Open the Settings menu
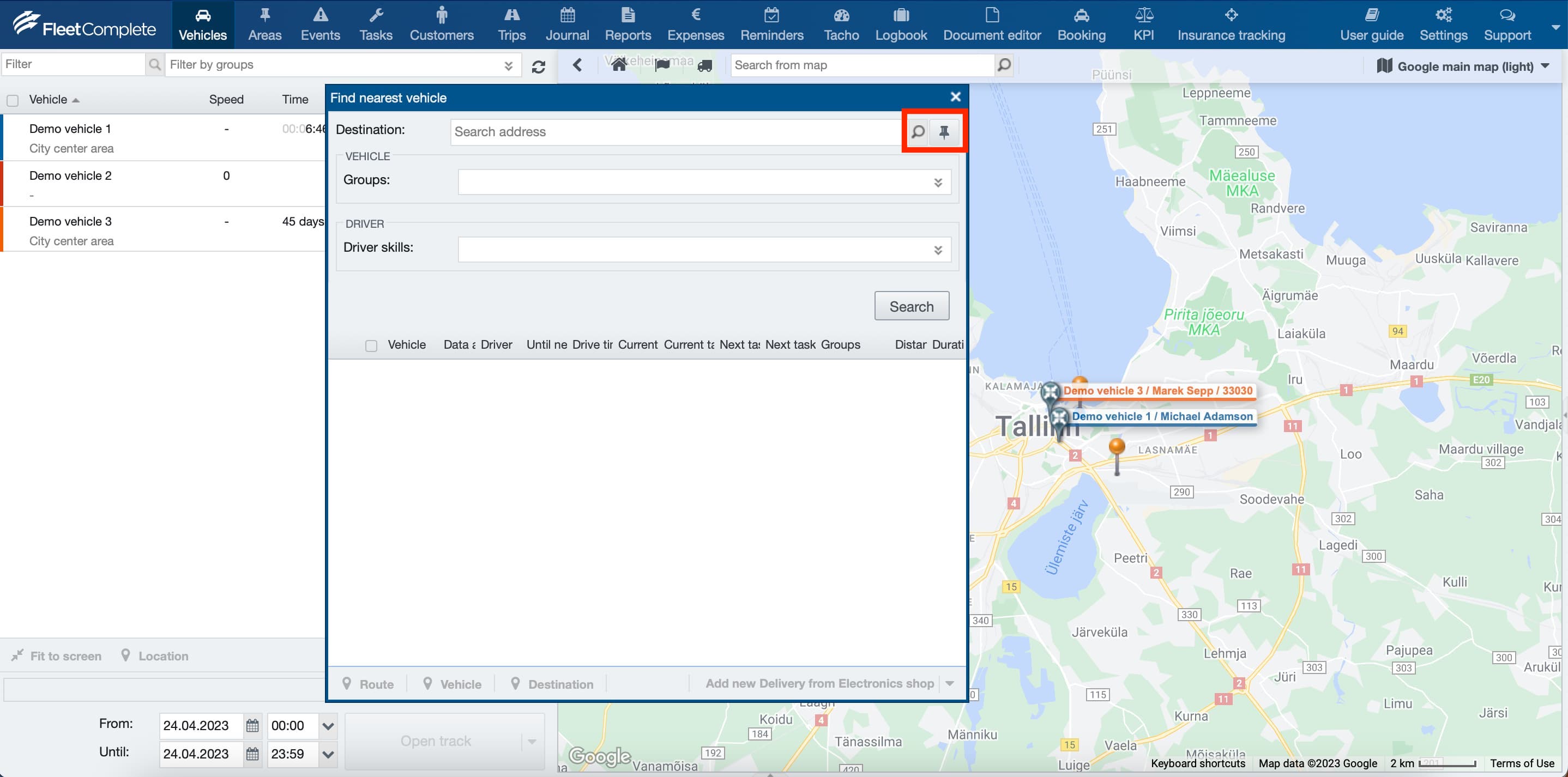This screenshot has width=1568, height=777. pyautogui.click(x=1443, y=25)
